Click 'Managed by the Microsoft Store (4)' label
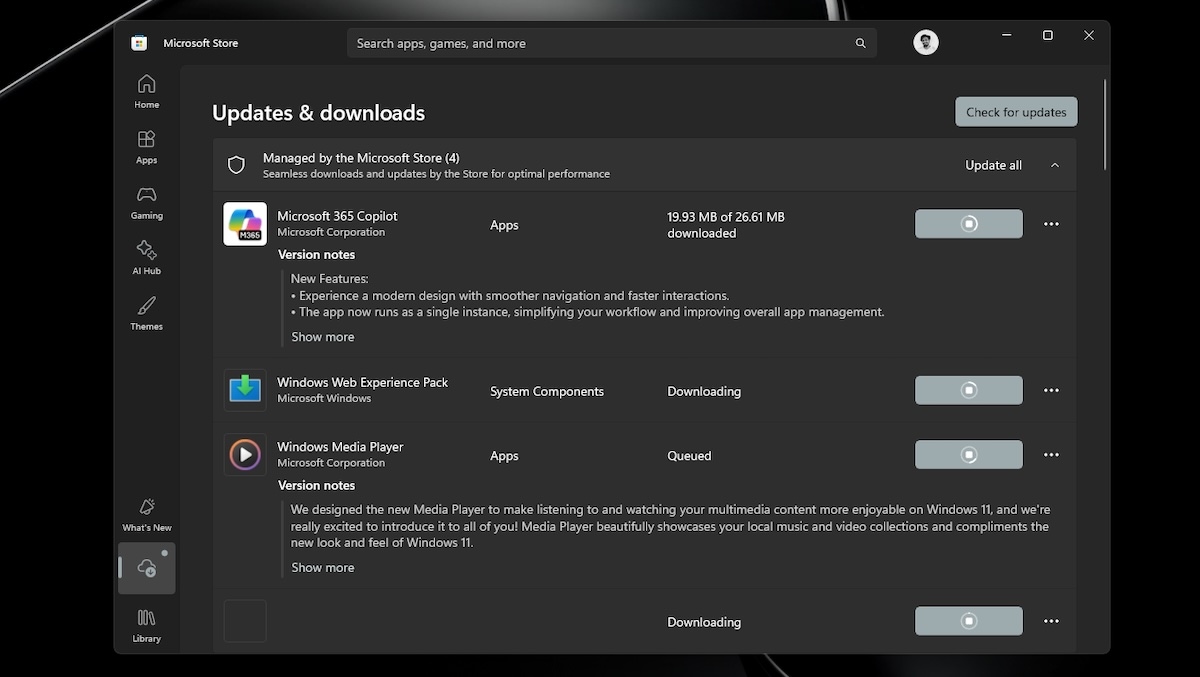 click(361, 158)
